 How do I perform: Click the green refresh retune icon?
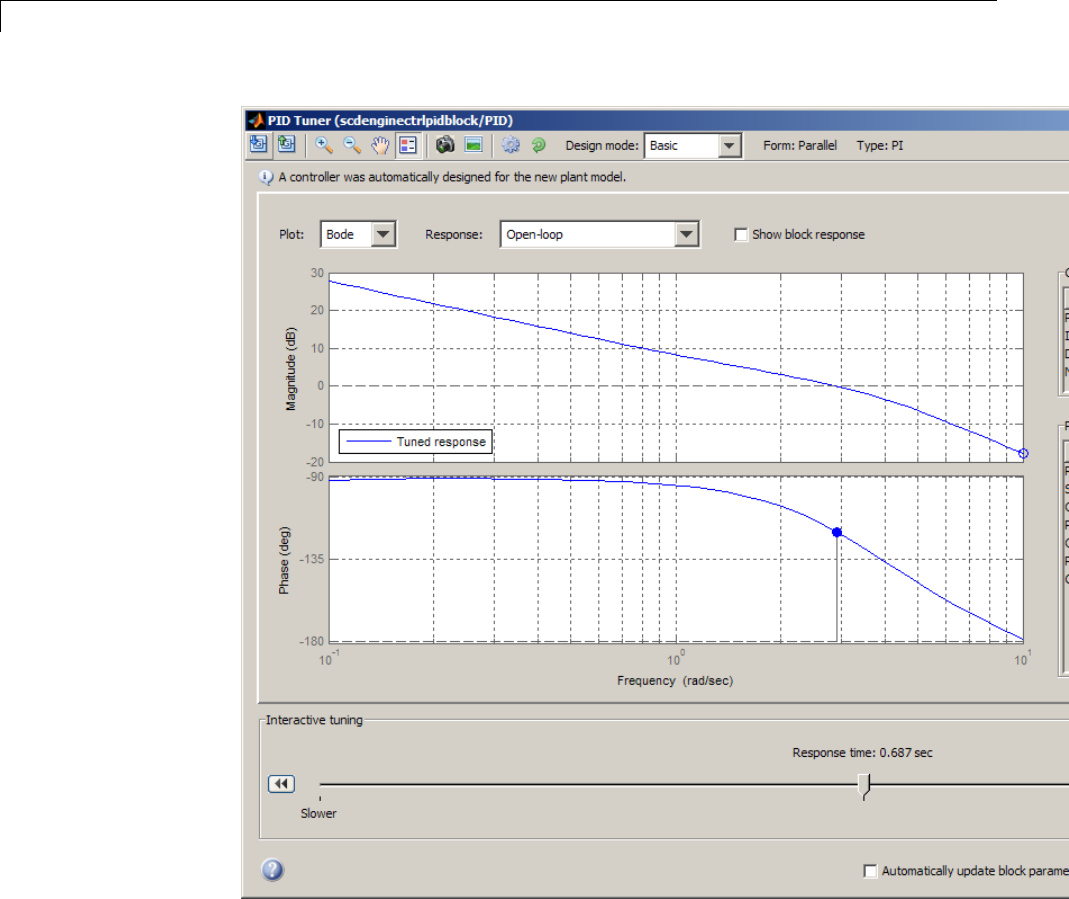(x=539, y=144)
